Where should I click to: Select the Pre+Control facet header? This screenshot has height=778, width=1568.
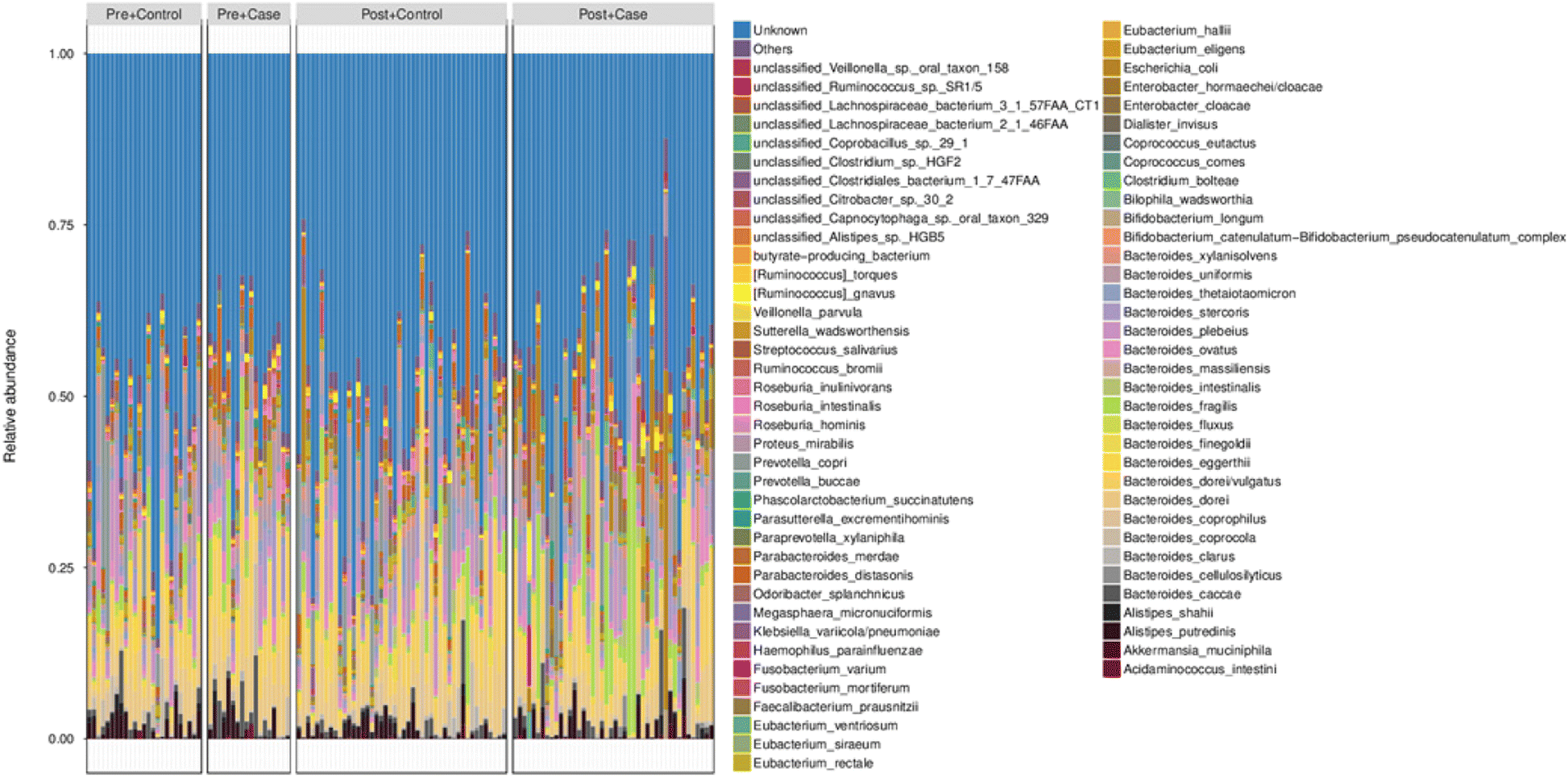tap(143, 14)
